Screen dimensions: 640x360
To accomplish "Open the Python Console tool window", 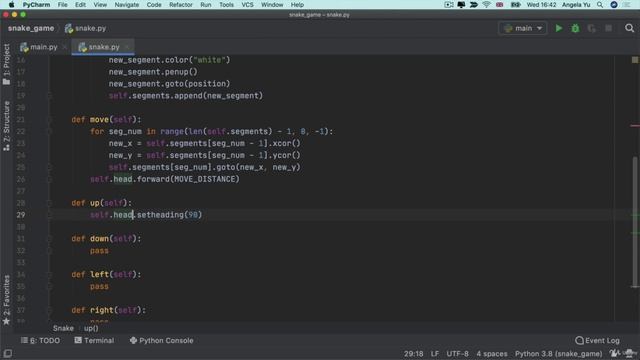I will click(162, 340).
